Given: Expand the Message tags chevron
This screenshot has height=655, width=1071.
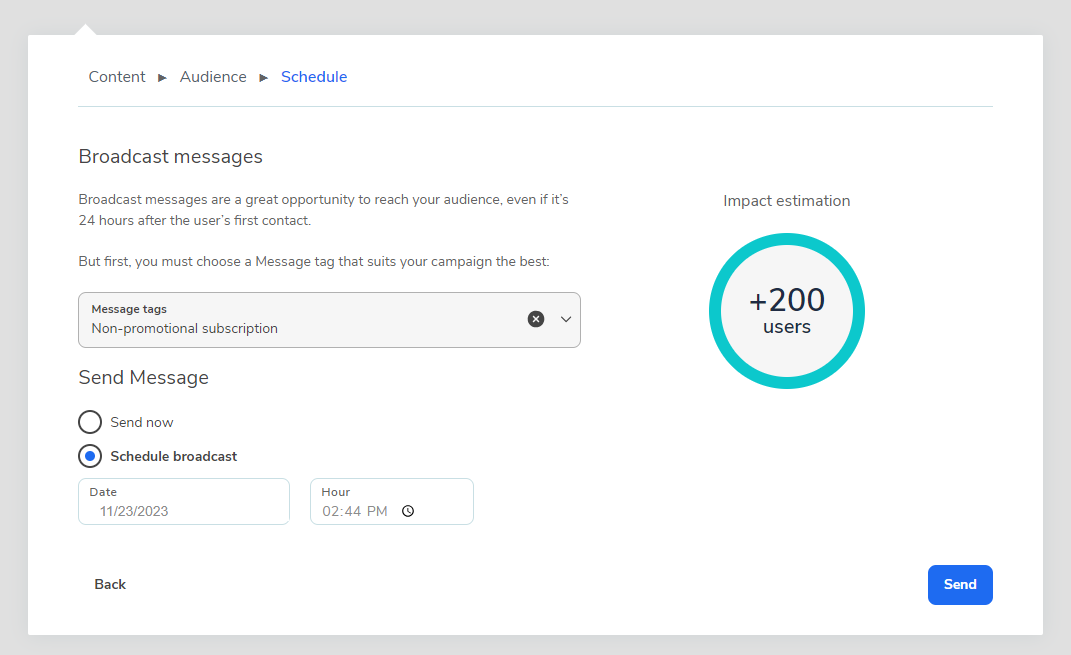Looking at the screenshot, I should pos(566,319).
